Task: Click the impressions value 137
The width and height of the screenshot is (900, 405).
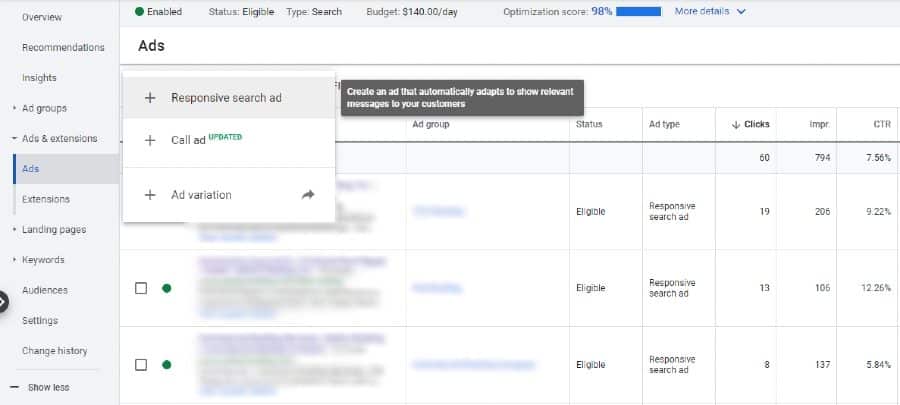Action: coord(823,364)
